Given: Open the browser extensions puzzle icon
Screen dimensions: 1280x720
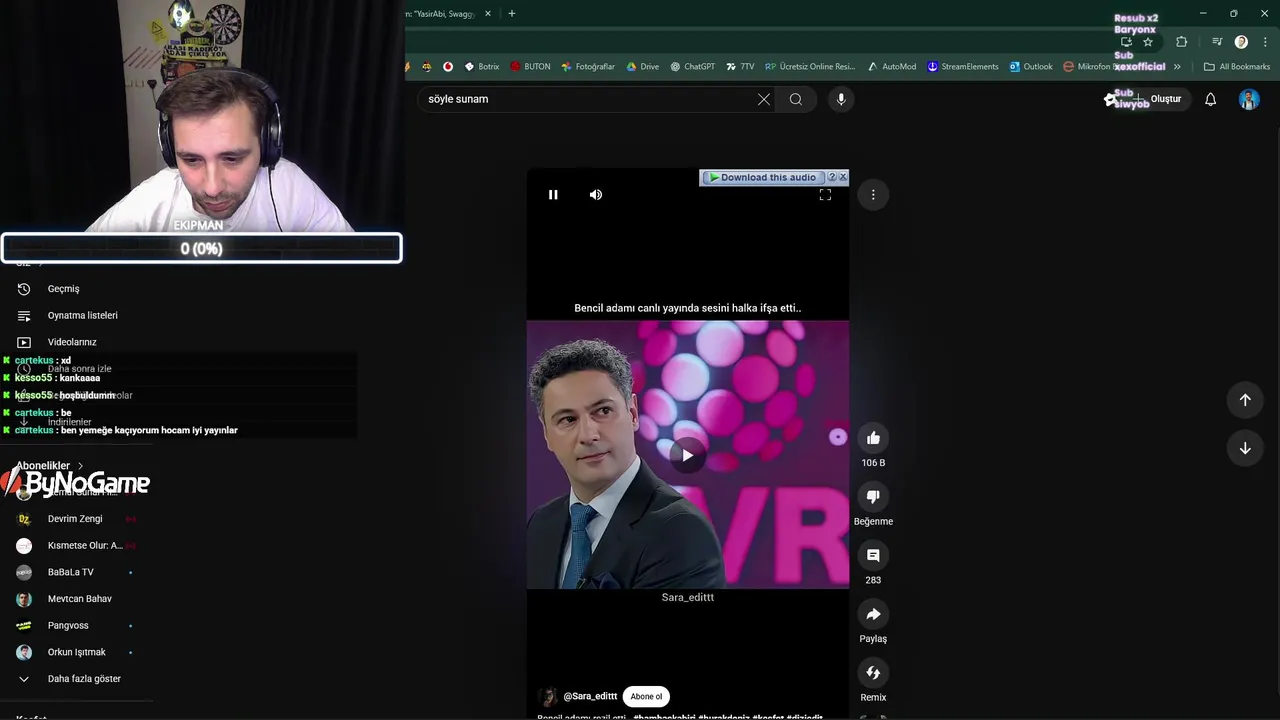Looking at the screenshot, I should tap(1182, 42).
